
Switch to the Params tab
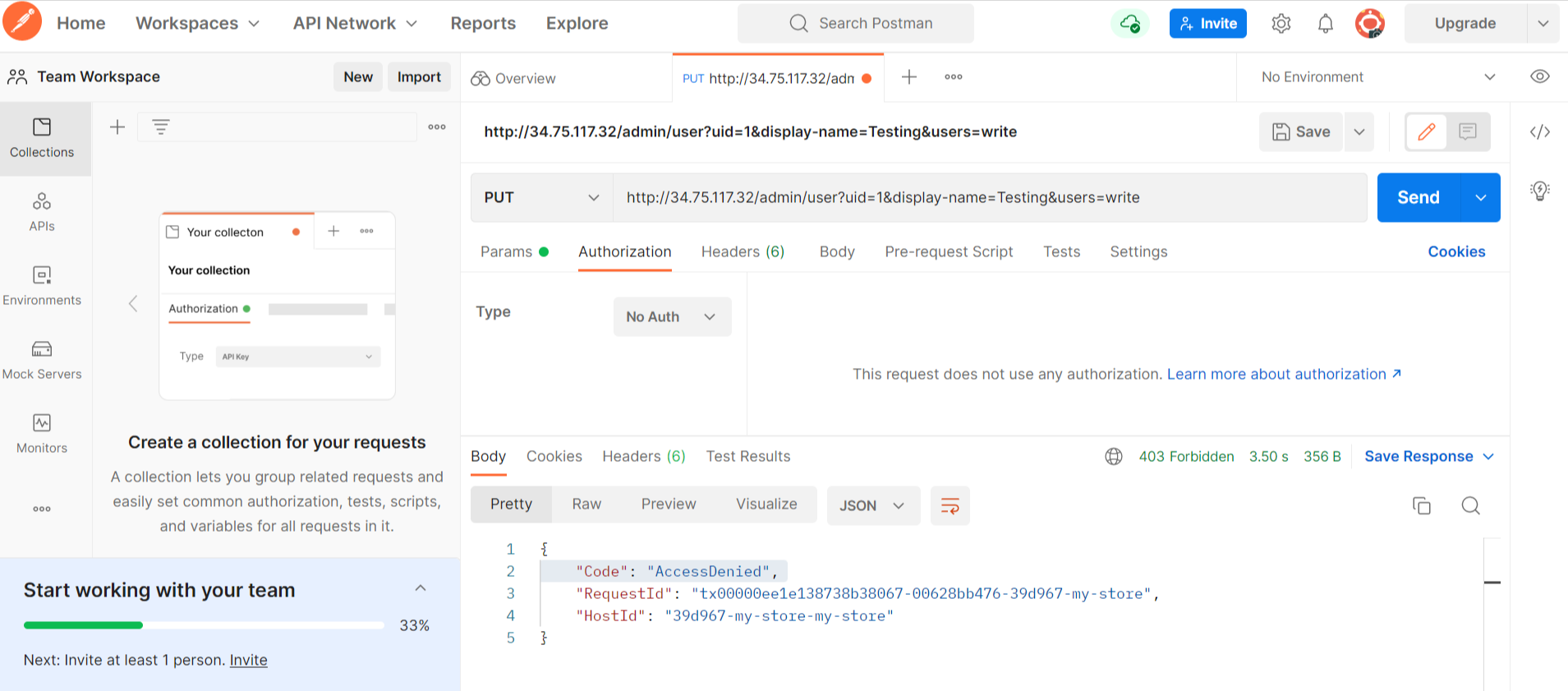[x=514, y=251]
